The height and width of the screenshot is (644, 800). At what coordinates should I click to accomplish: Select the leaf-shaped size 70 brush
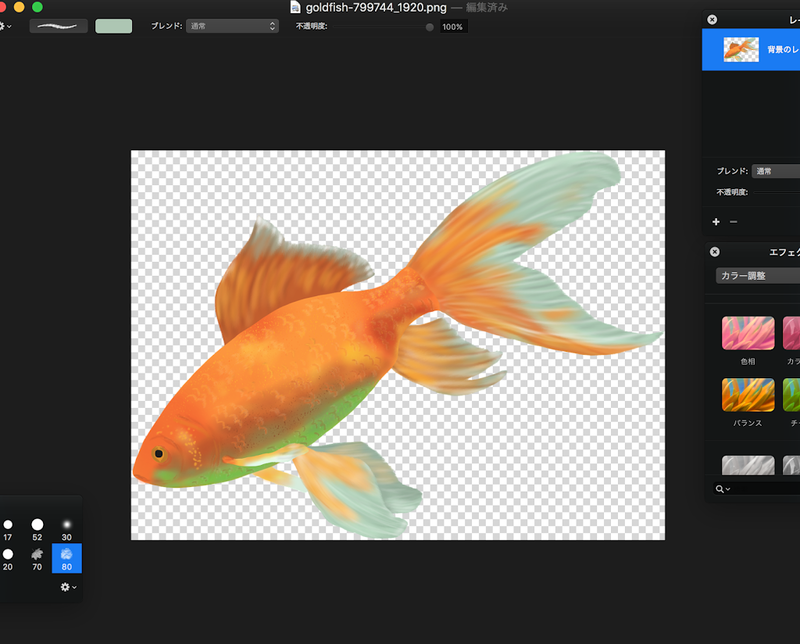37,554
